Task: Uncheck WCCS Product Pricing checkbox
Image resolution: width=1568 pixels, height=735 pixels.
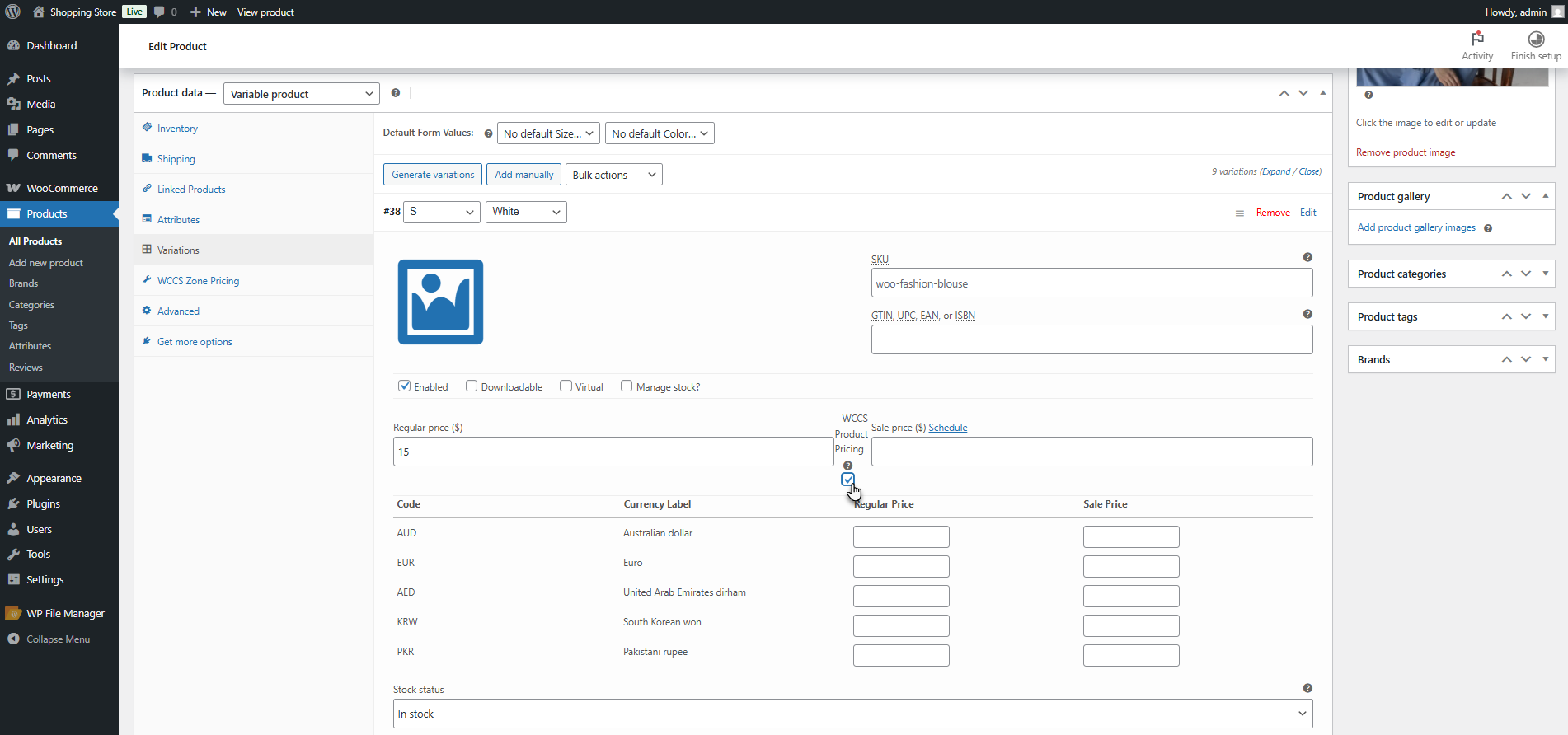Action: click(x=847, y=480)
